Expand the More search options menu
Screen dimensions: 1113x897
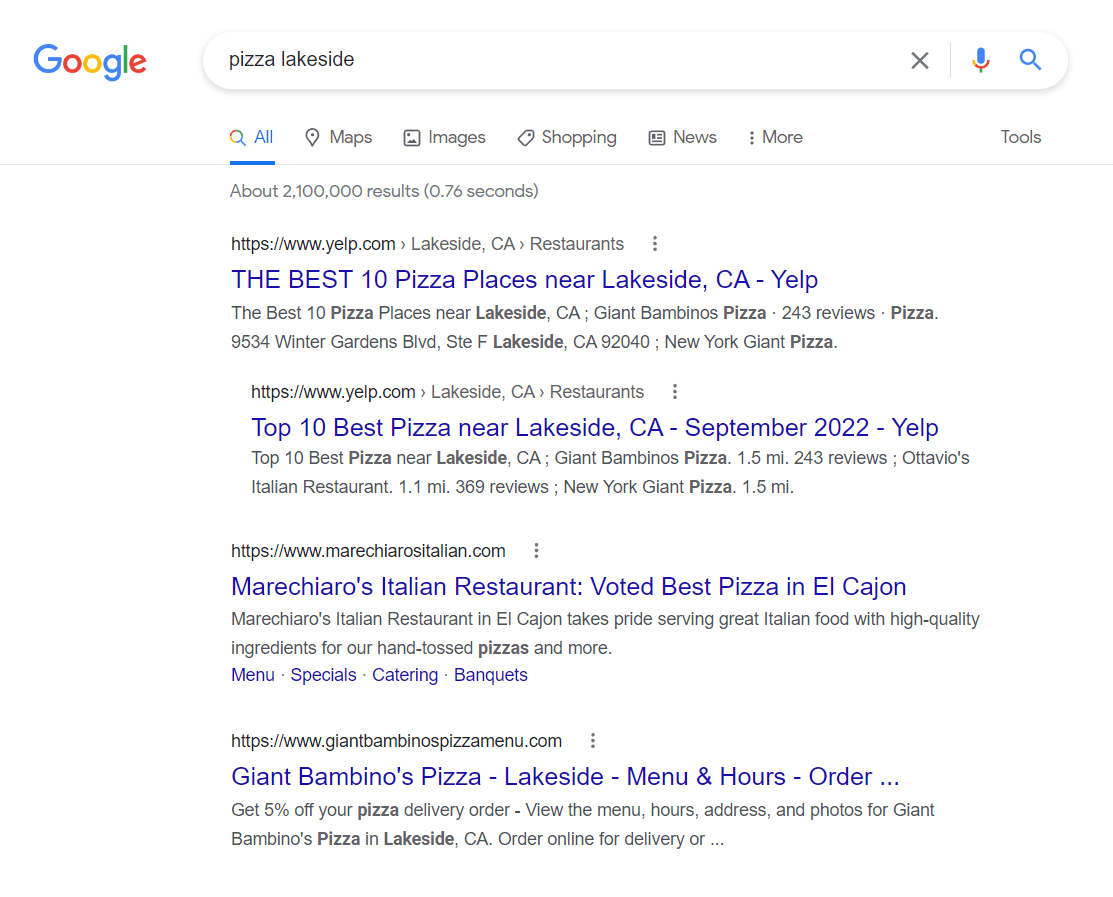click(x=775, y=137)
